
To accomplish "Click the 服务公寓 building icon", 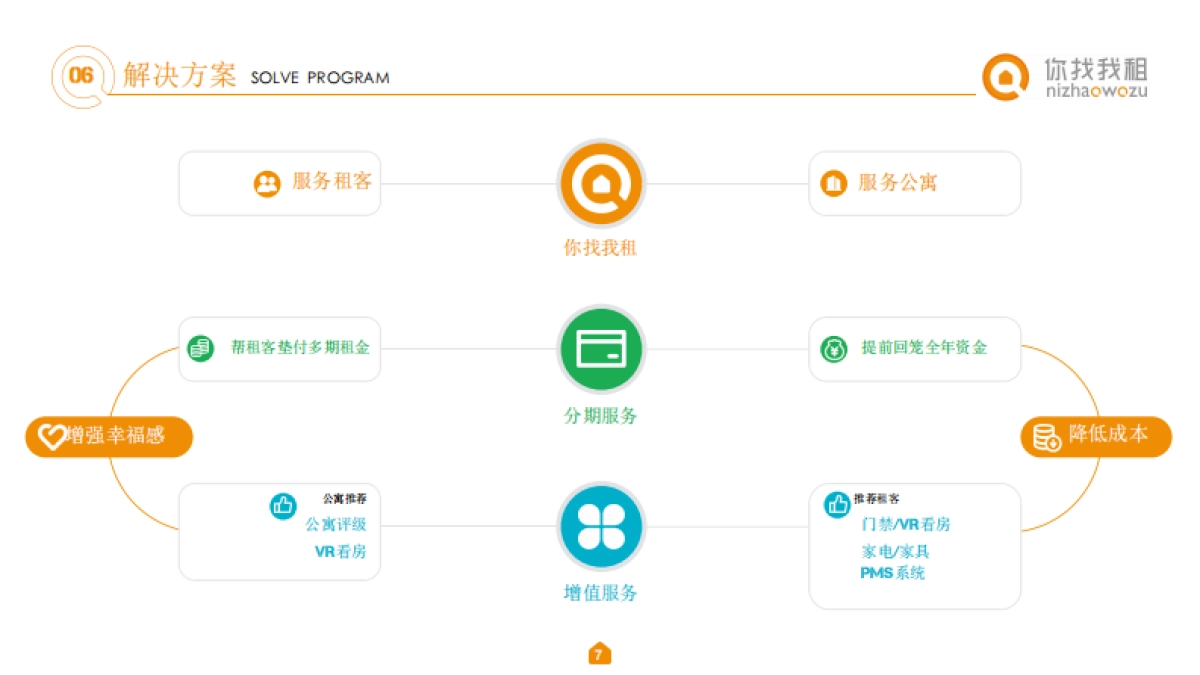I will [x=833, y=183].
